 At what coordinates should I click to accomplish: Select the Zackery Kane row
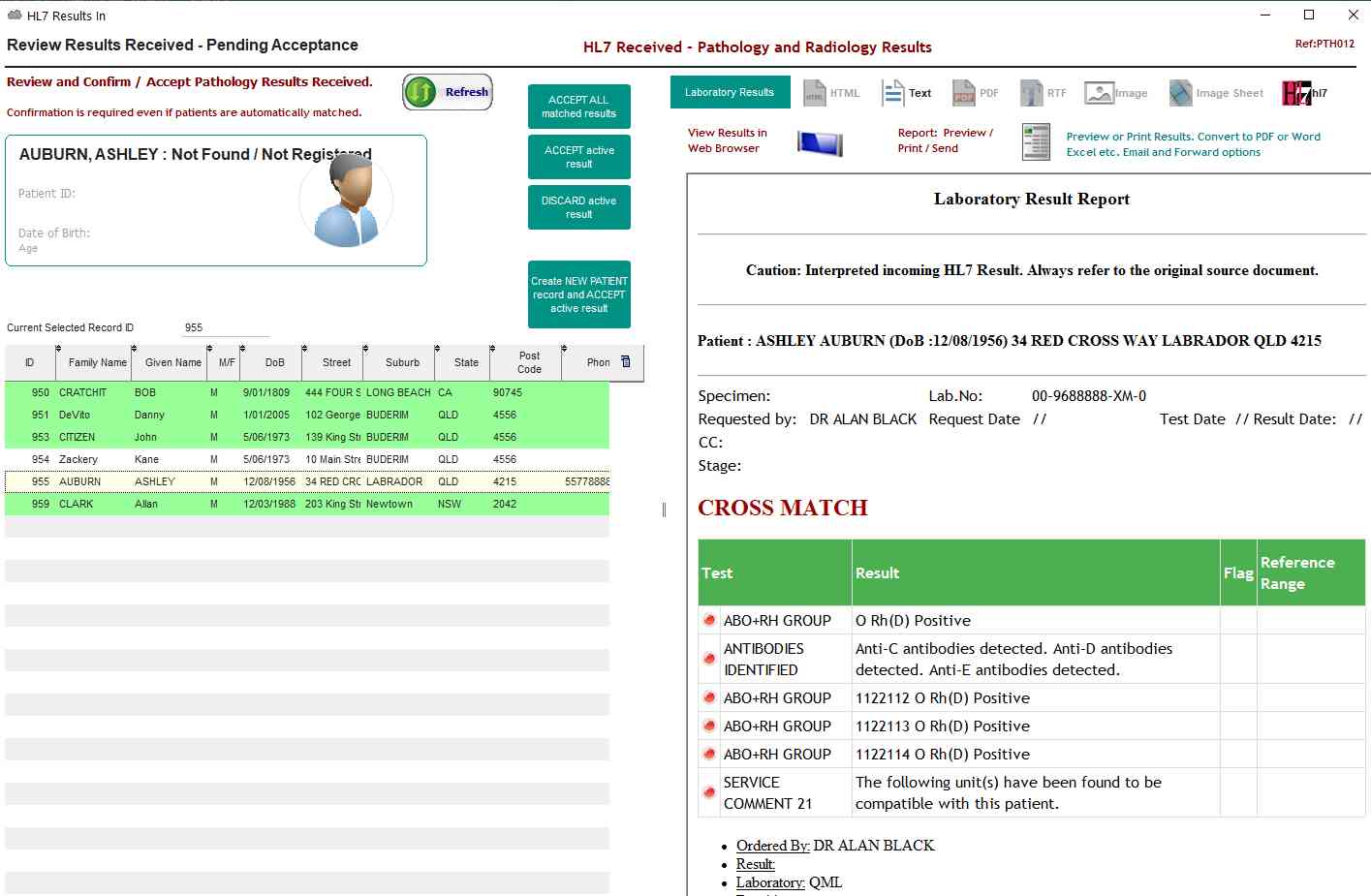(307, 459)
